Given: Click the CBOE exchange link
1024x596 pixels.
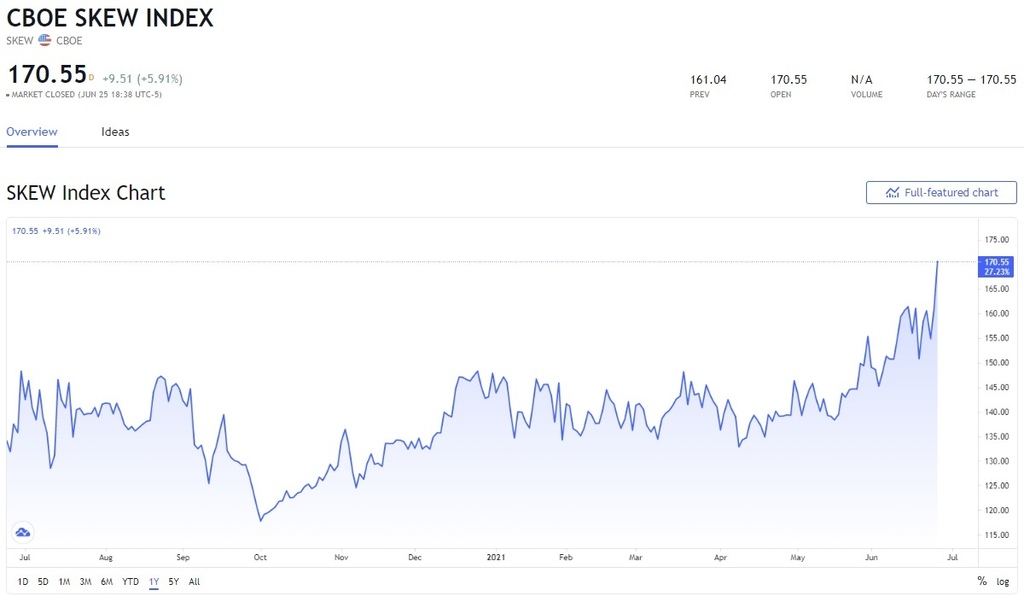Looking at the screenshot, I should [69, 41].
